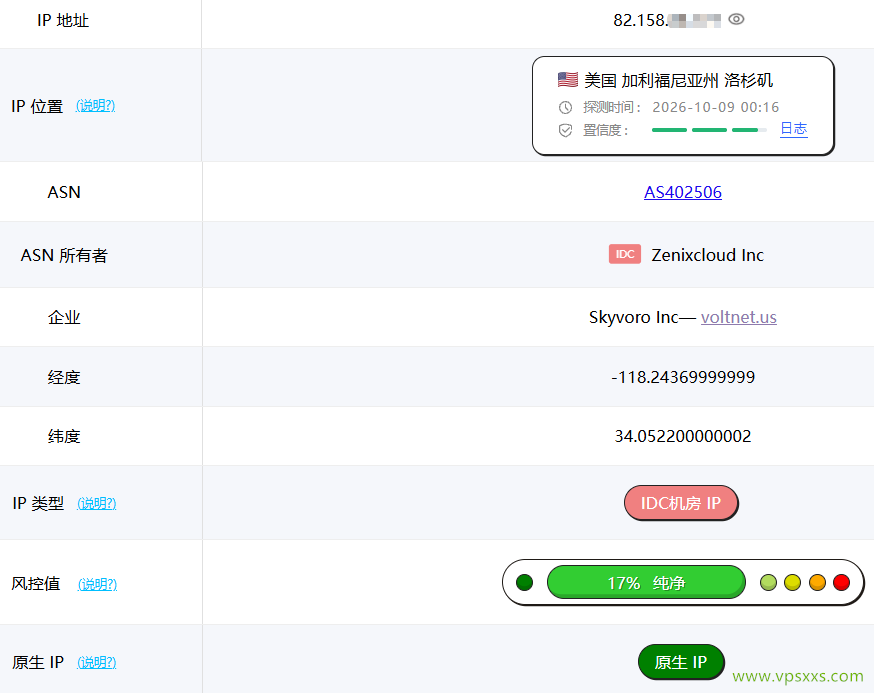Select latitude value 34.052200000002
Image resolution: width=874 pixels, height=693 pixels.
click(x=683, y=436)
